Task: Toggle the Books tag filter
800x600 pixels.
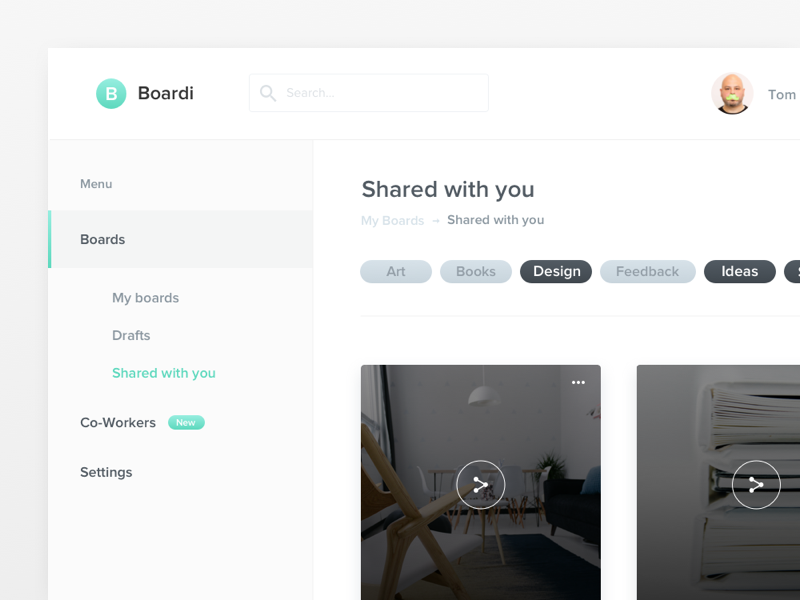Action: [476, 272]
